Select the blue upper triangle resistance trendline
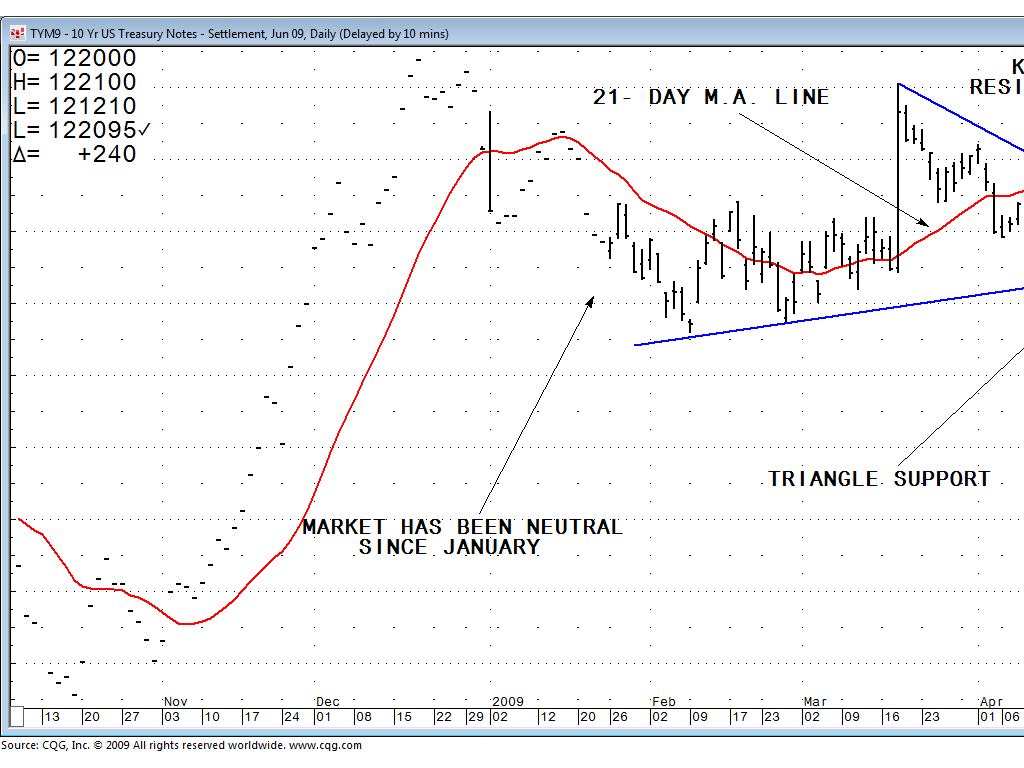1024x768 pixels. coord(960,117)
